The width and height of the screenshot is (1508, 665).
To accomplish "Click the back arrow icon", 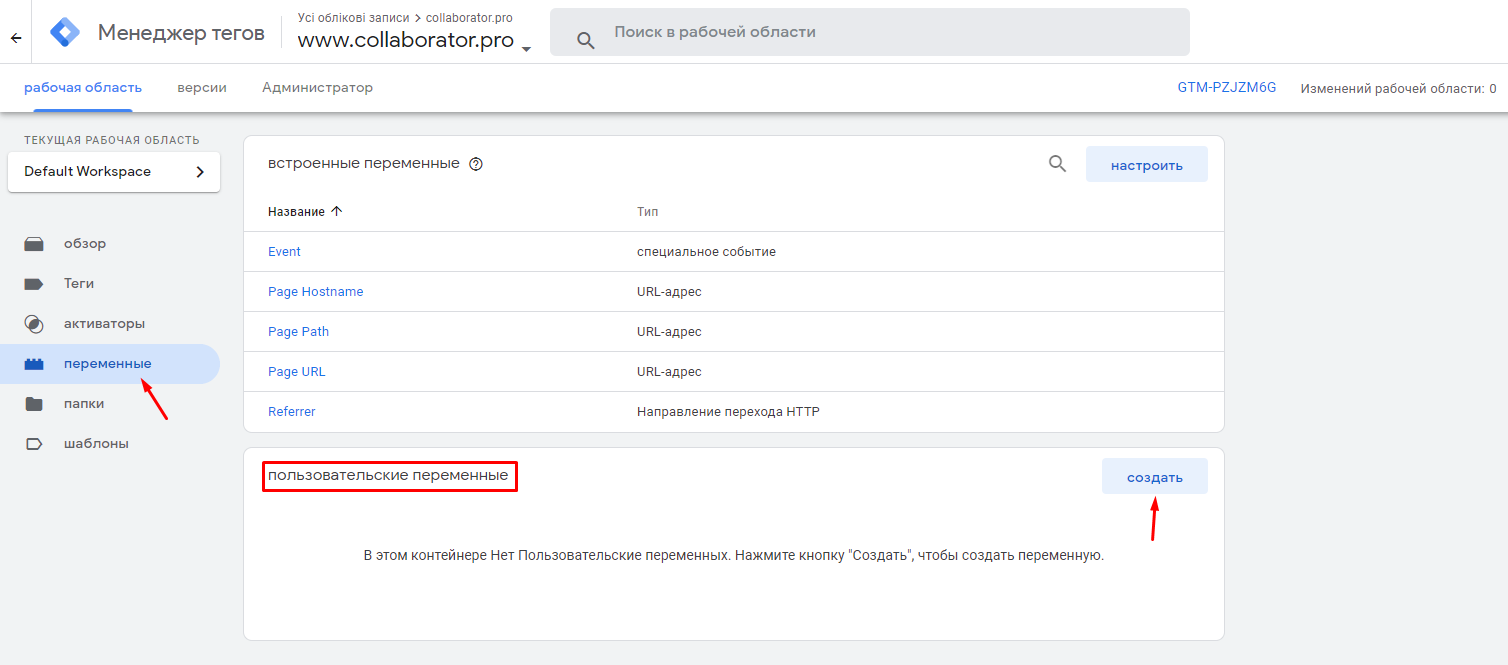I will (x=16, y=38).
